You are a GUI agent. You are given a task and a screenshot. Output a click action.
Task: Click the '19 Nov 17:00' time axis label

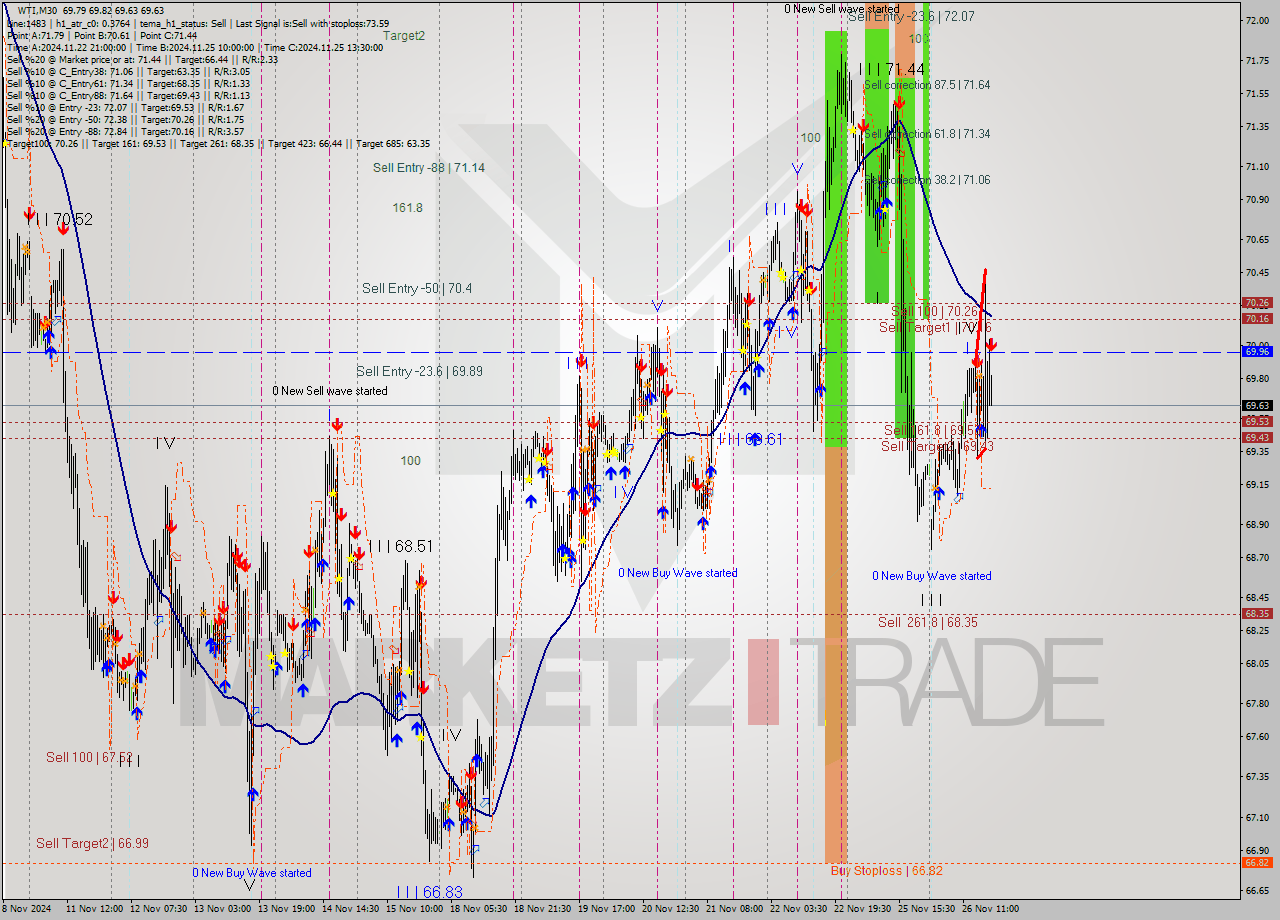coord(607,909)
